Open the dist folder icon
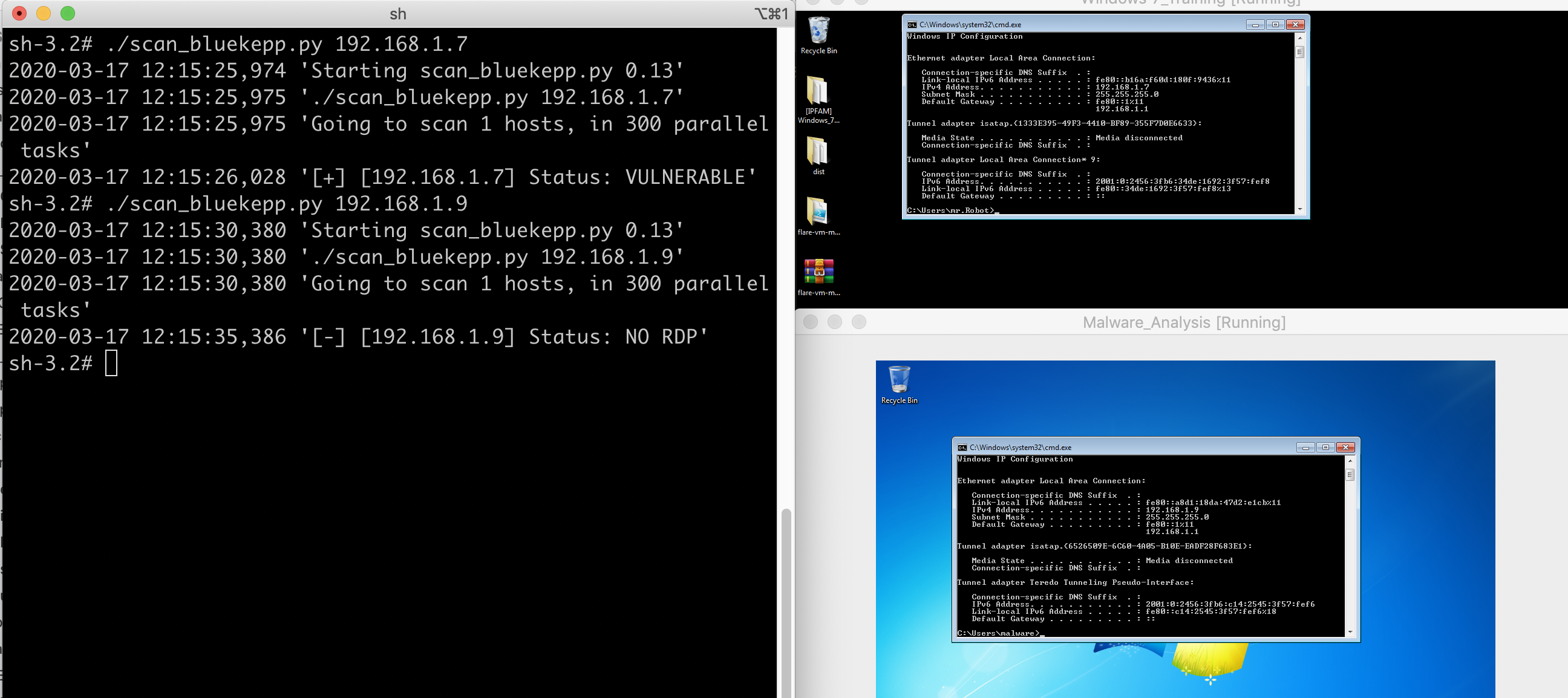 [817, 151]
